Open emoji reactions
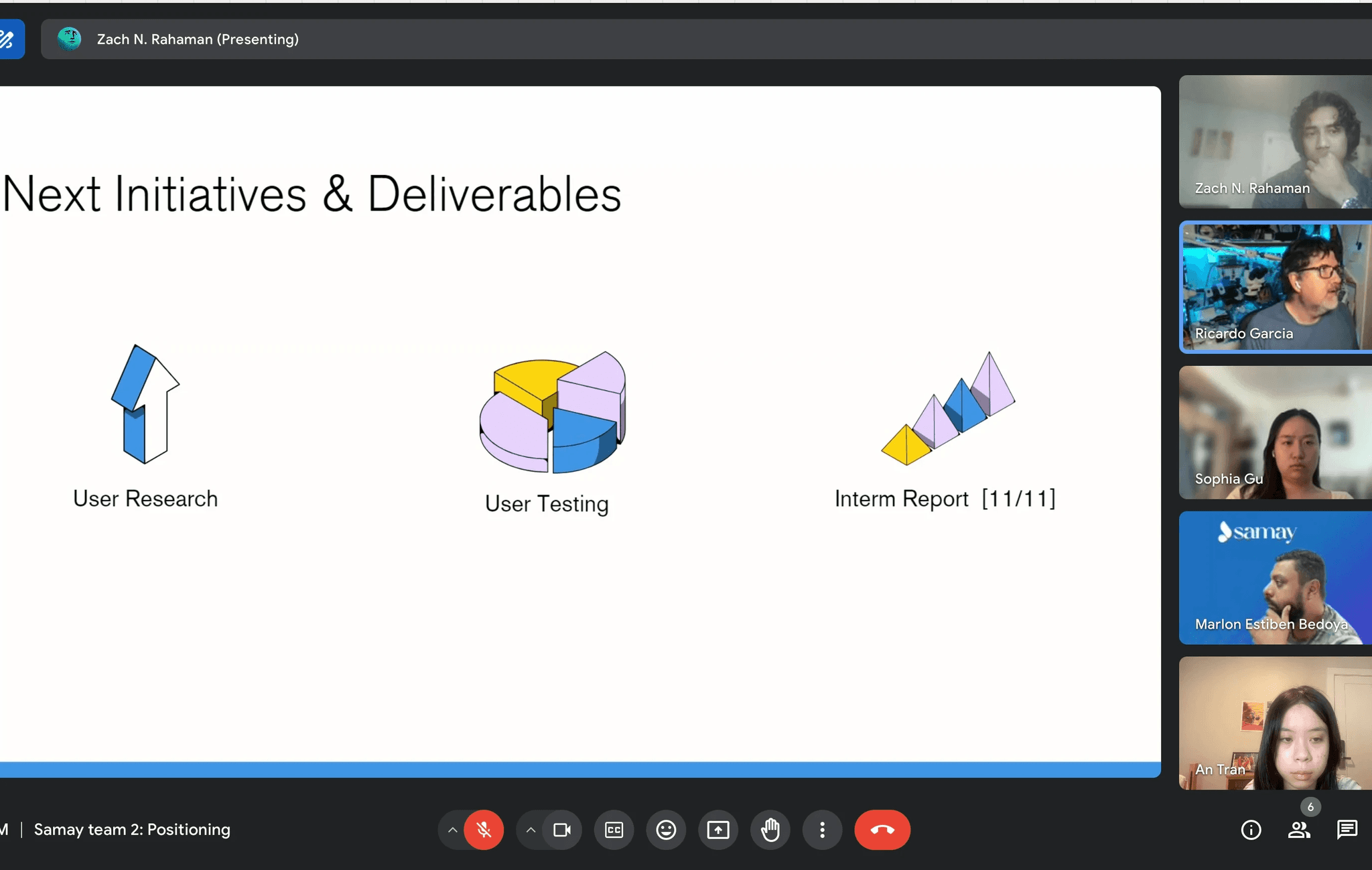The width and height of the screenshot is (1372, 870). pos(666,830)
